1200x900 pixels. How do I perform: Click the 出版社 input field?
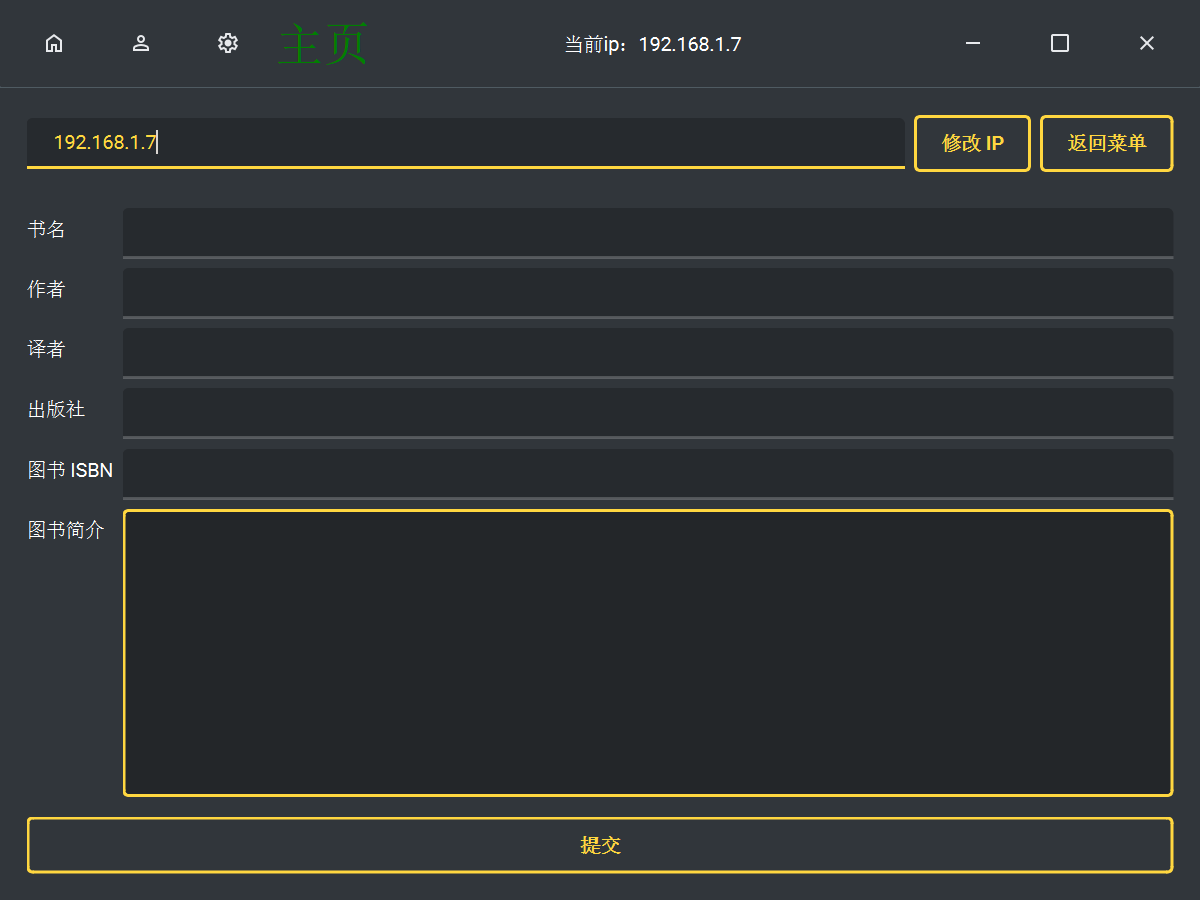click(647, 412)
